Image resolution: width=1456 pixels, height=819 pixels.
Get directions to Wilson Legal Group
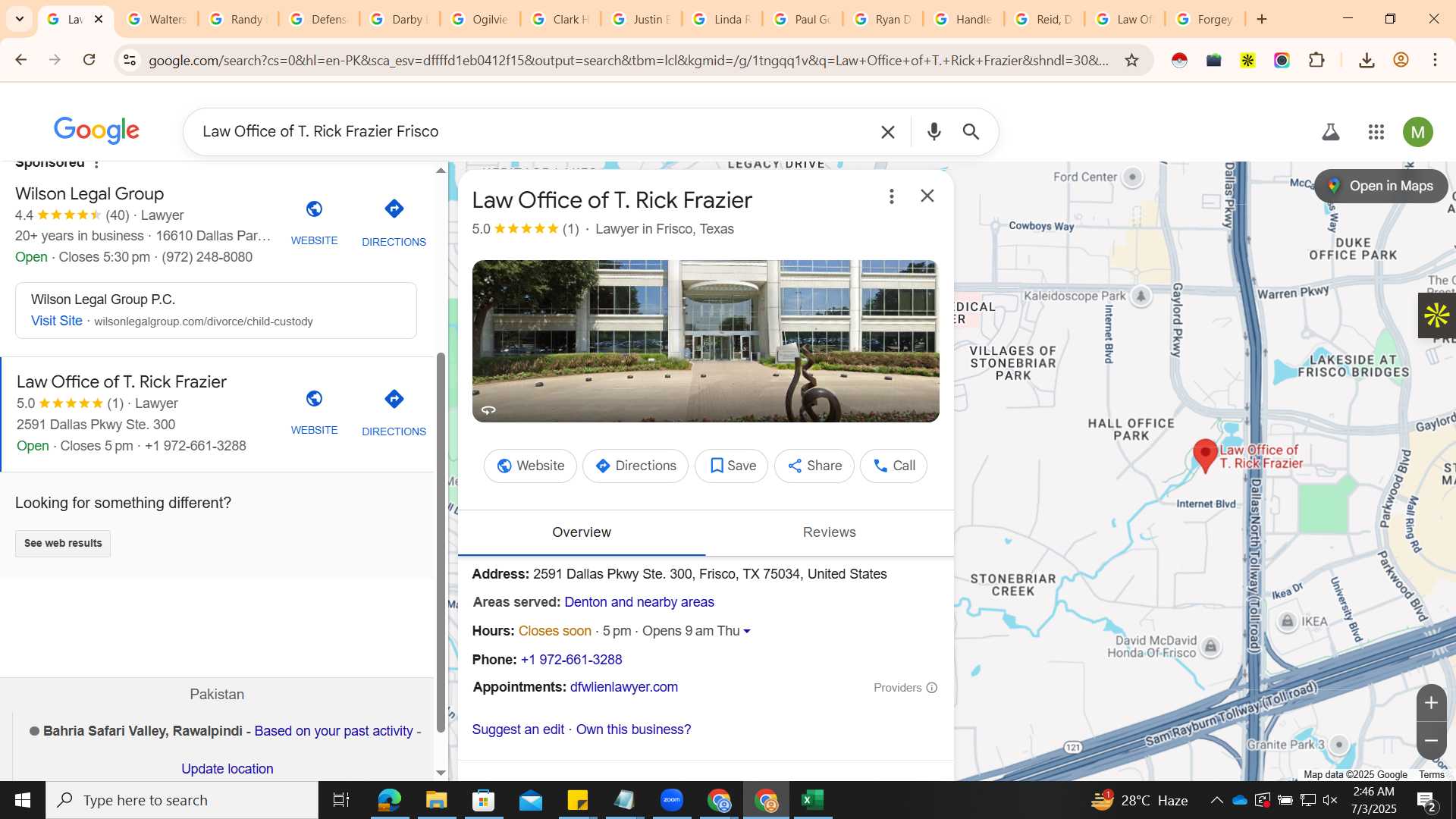394,209
